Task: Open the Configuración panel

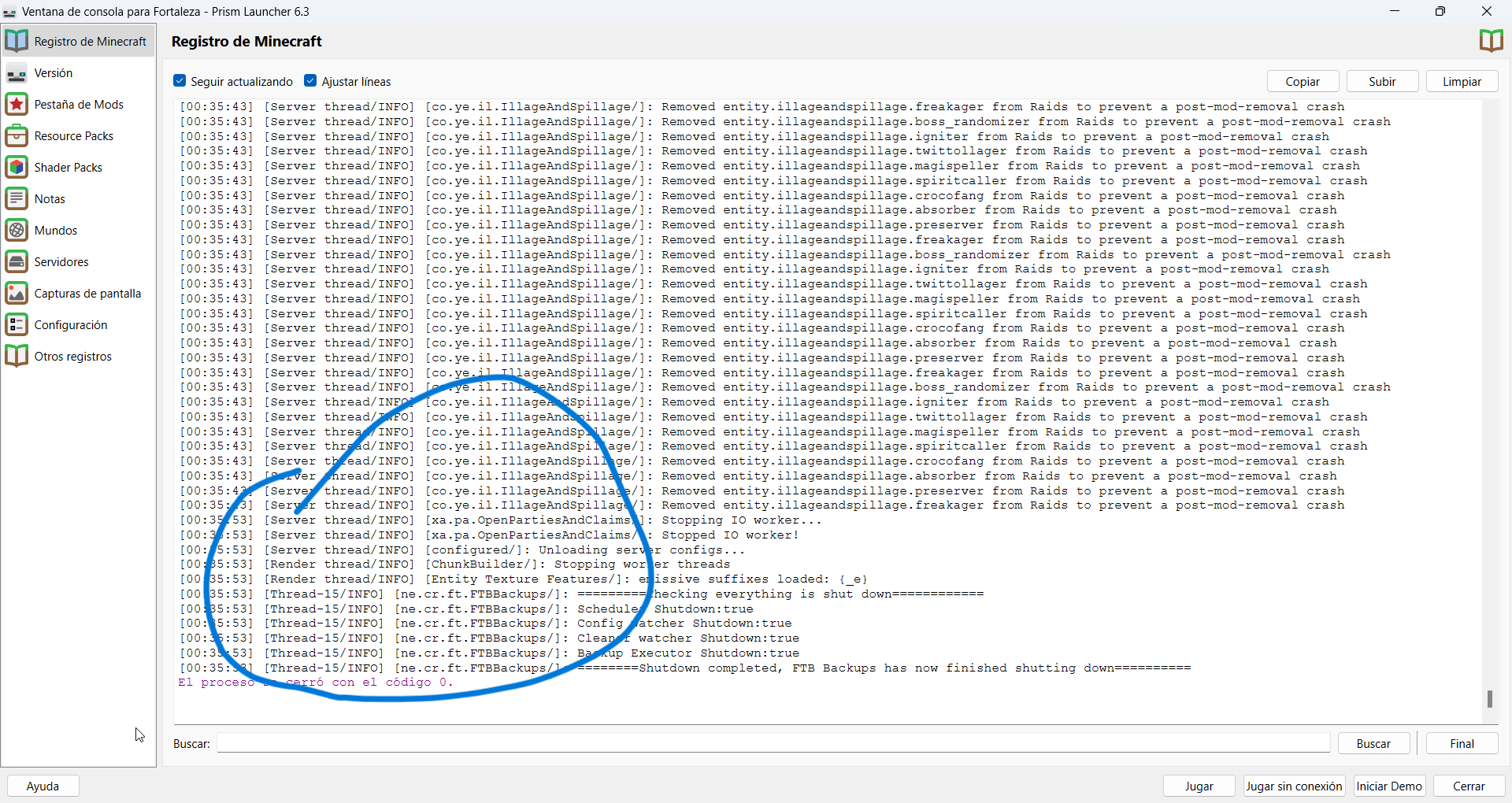Action: pyautogui.click(x=72, y=324)
